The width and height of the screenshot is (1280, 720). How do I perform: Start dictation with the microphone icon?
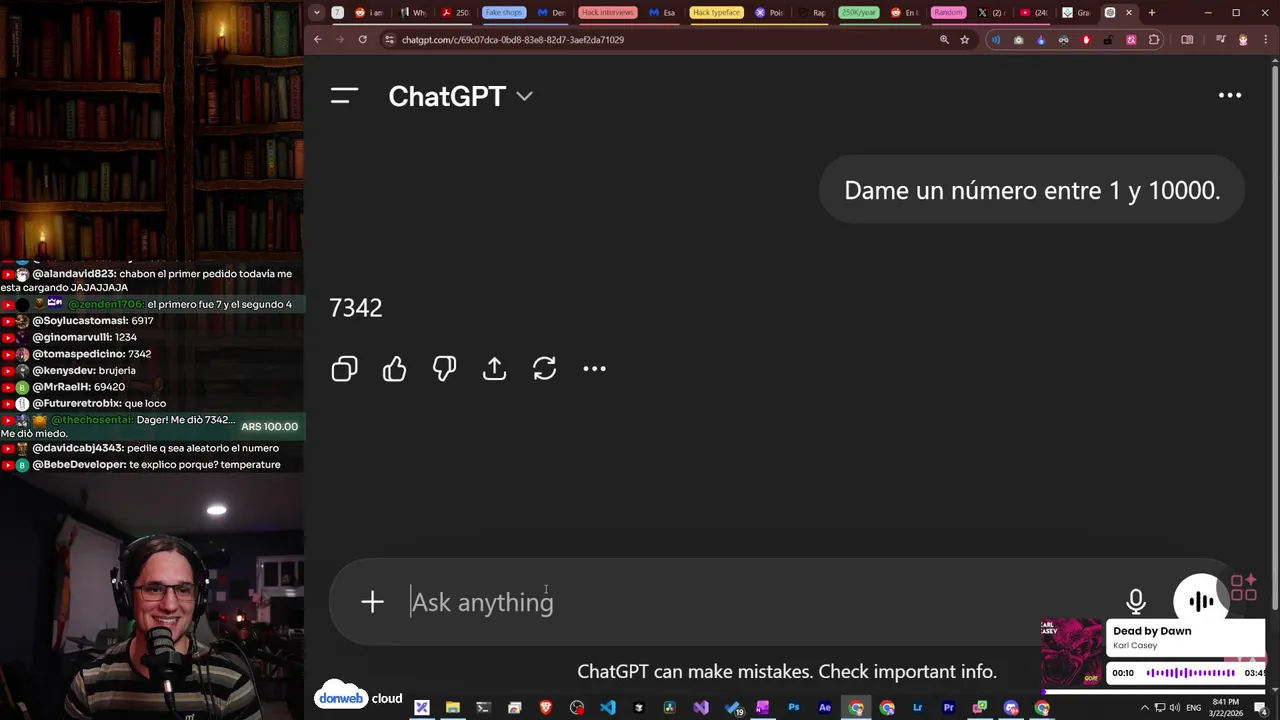pyautogui.click(x=1136, y=602)
